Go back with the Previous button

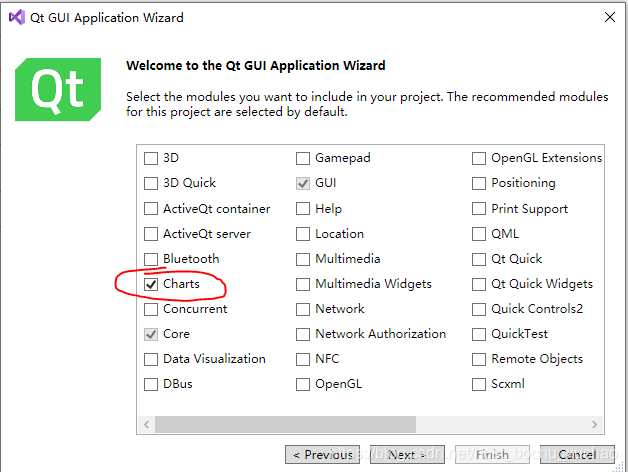point(322,454)
